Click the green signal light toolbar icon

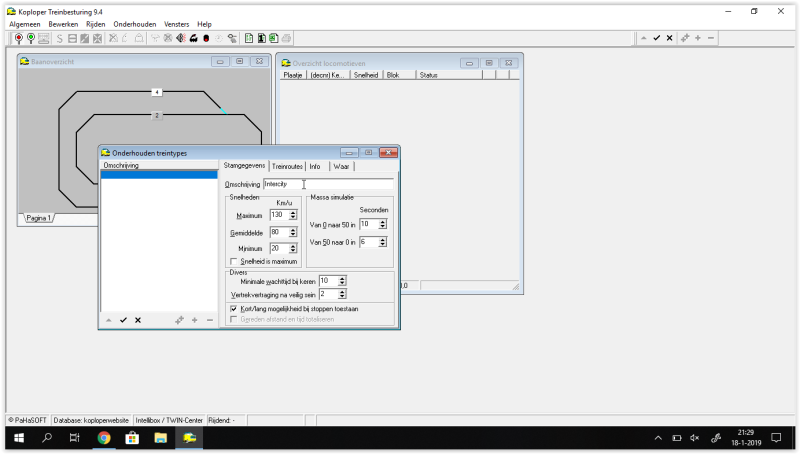[31, 38]
